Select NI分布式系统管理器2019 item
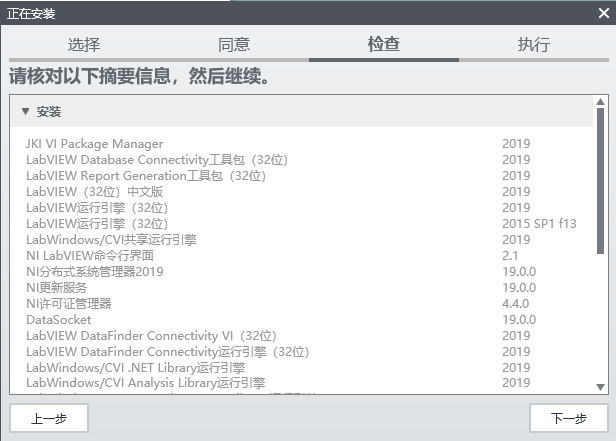 point(94,272)
